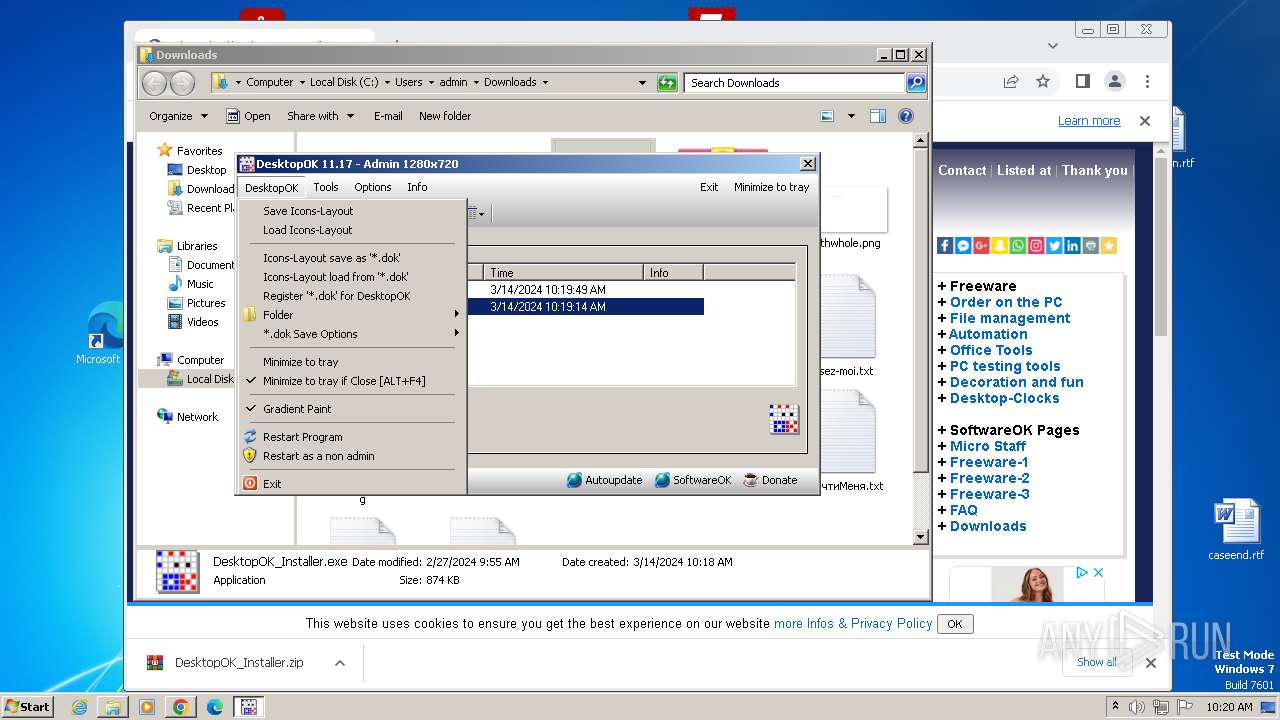Select Save Icons-Layout

click(308, 211)
